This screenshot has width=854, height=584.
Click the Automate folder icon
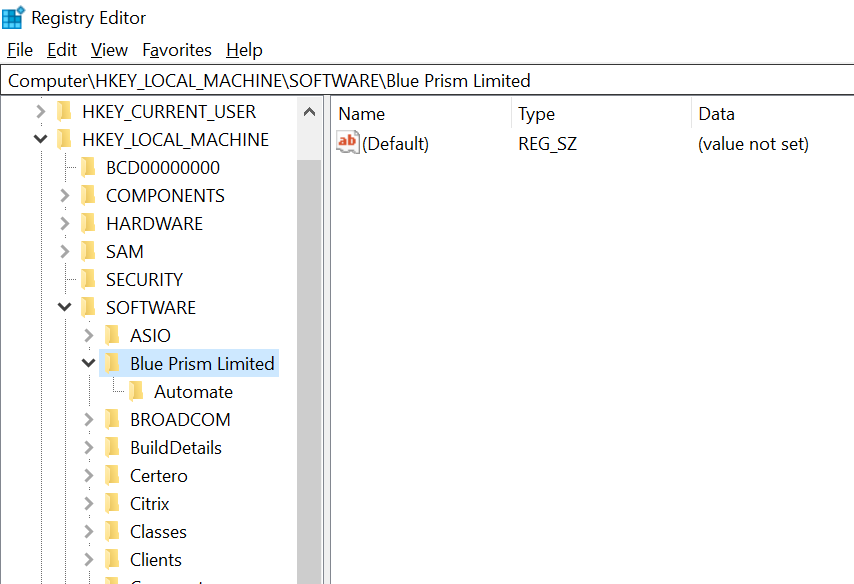(137, 391)
